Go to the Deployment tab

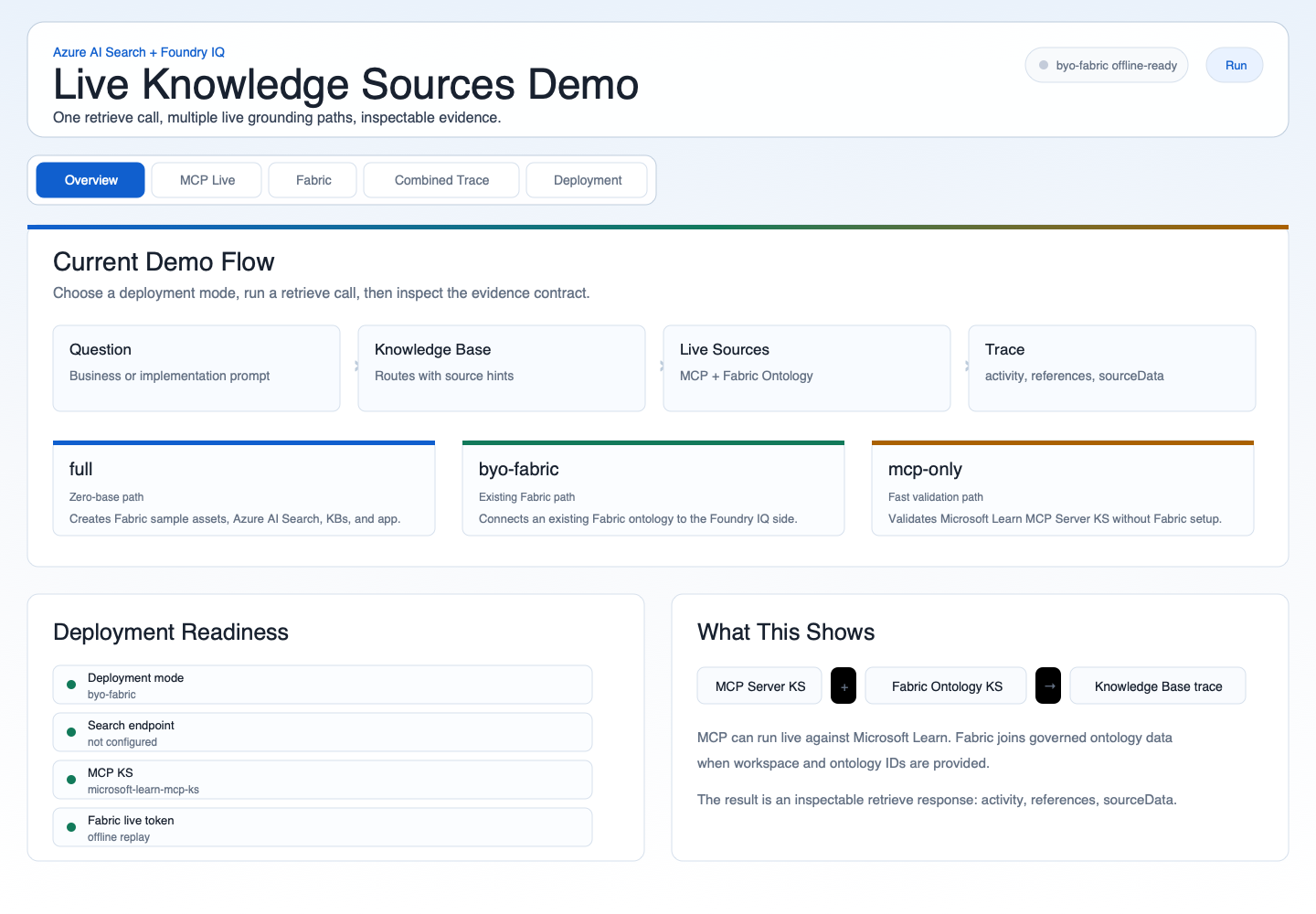click(587, 180)
